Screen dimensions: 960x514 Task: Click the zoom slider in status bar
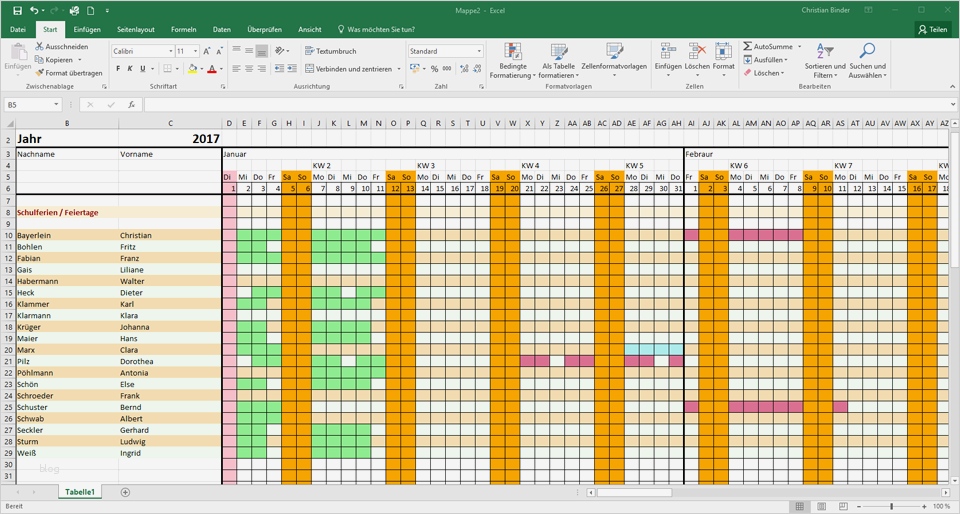click(x=891, y=507)
